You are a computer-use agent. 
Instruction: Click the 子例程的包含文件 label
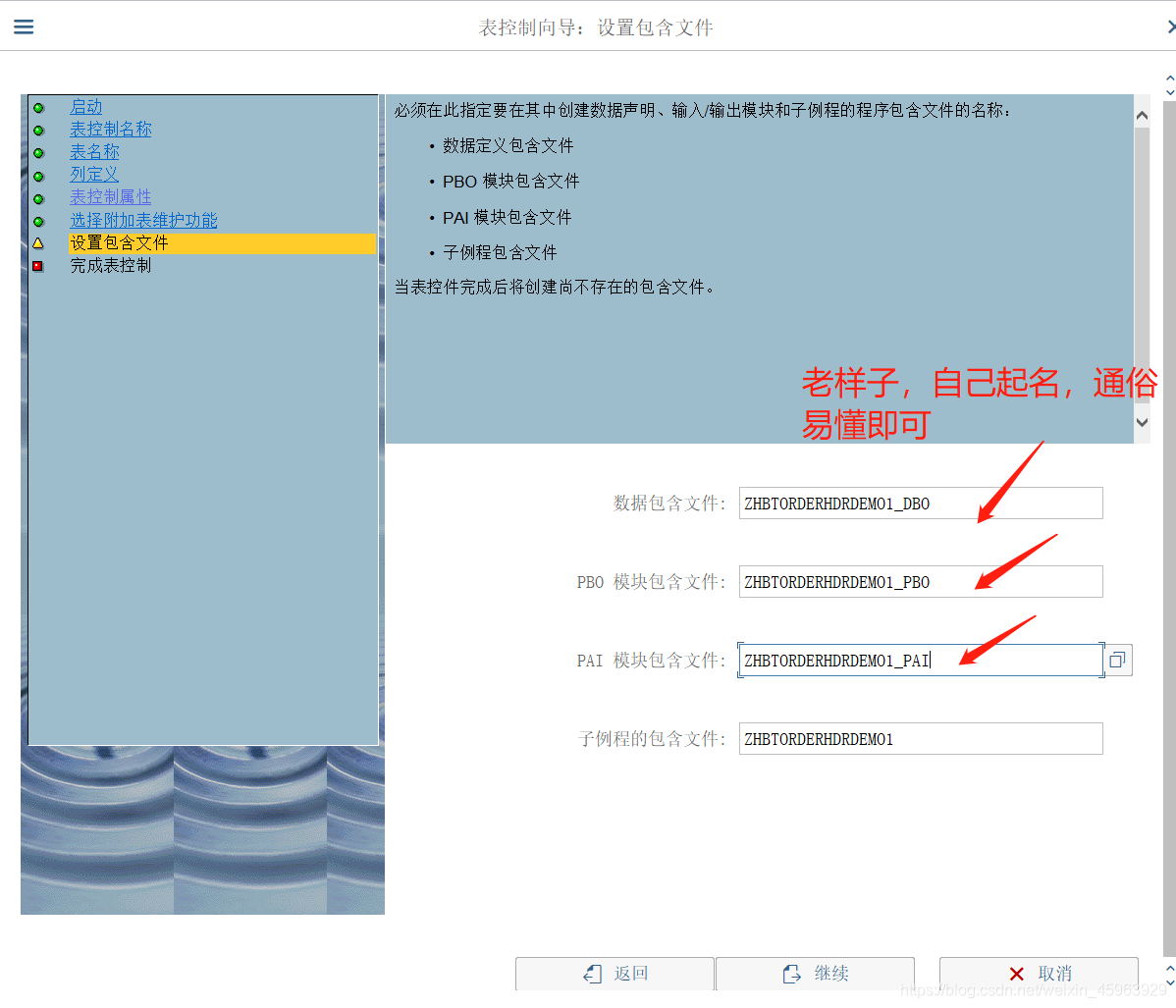652,739
